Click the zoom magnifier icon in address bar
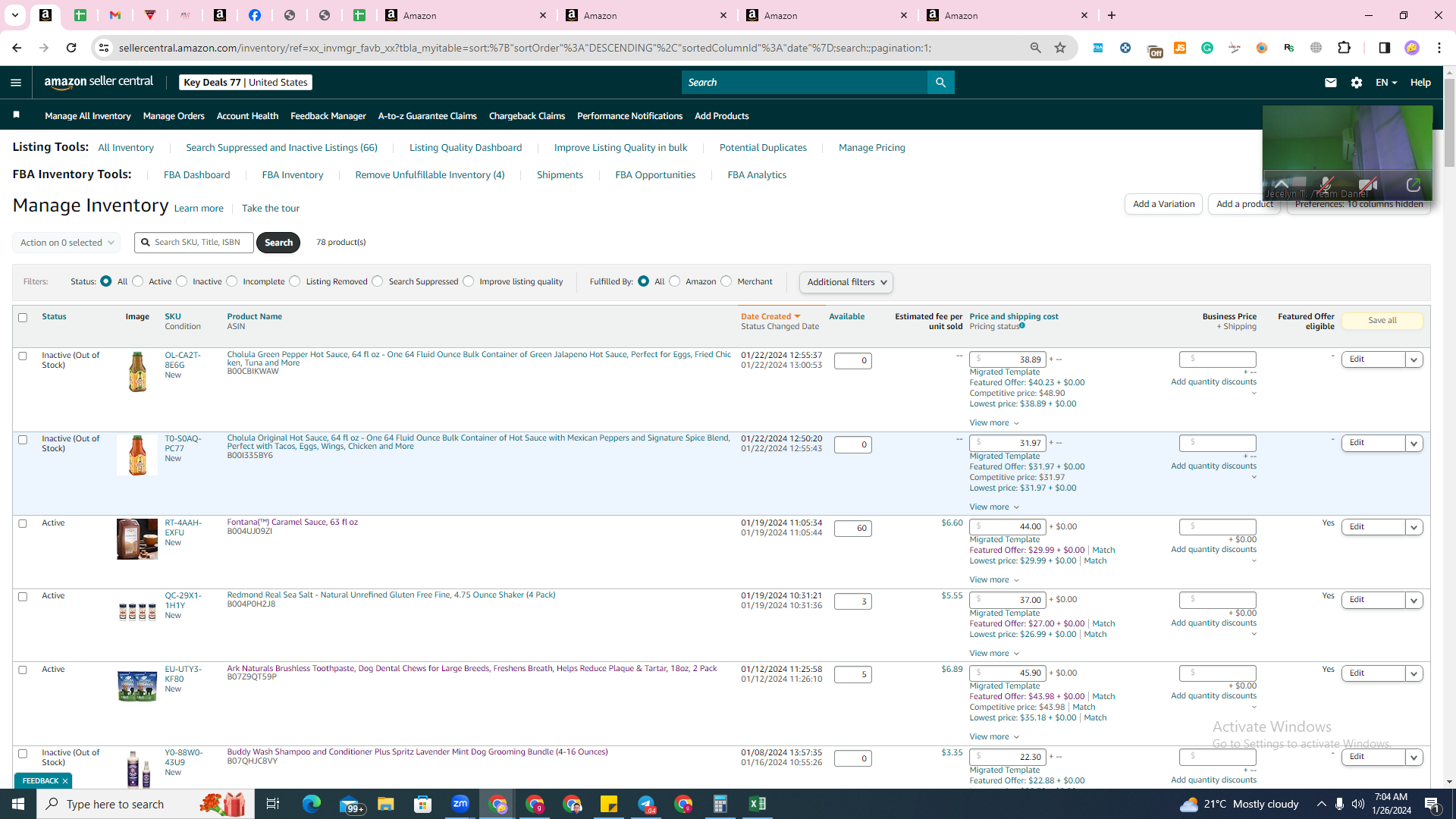The height and width of the screenshot is (819, 1456). (1035, 48)
